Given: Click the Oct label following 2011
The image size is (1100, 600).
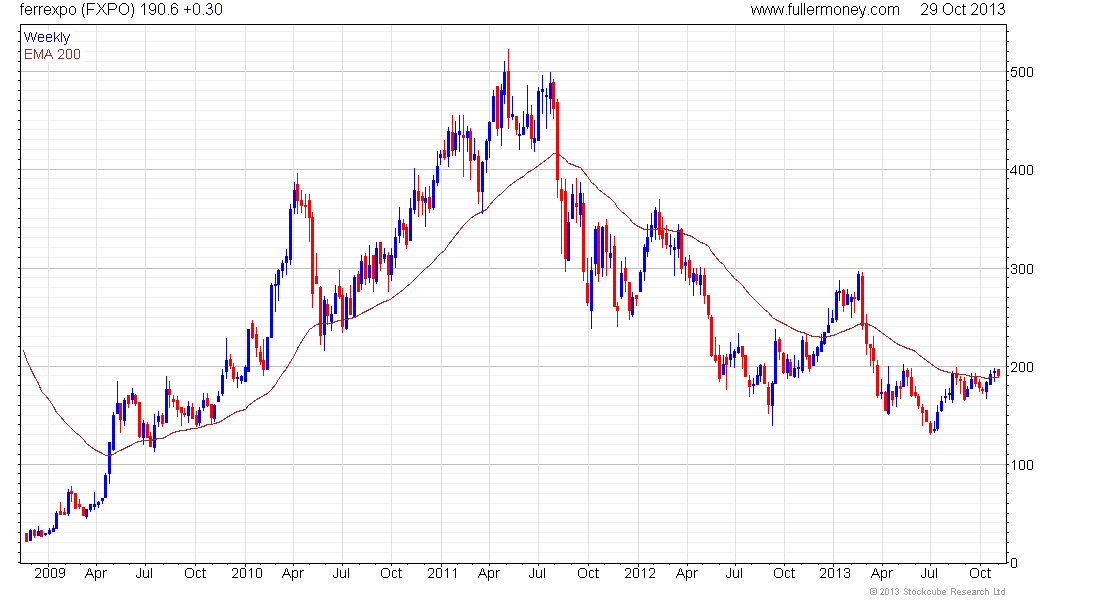Looking at the screenshot, I should pyautogui.click(x=588, y=573).
